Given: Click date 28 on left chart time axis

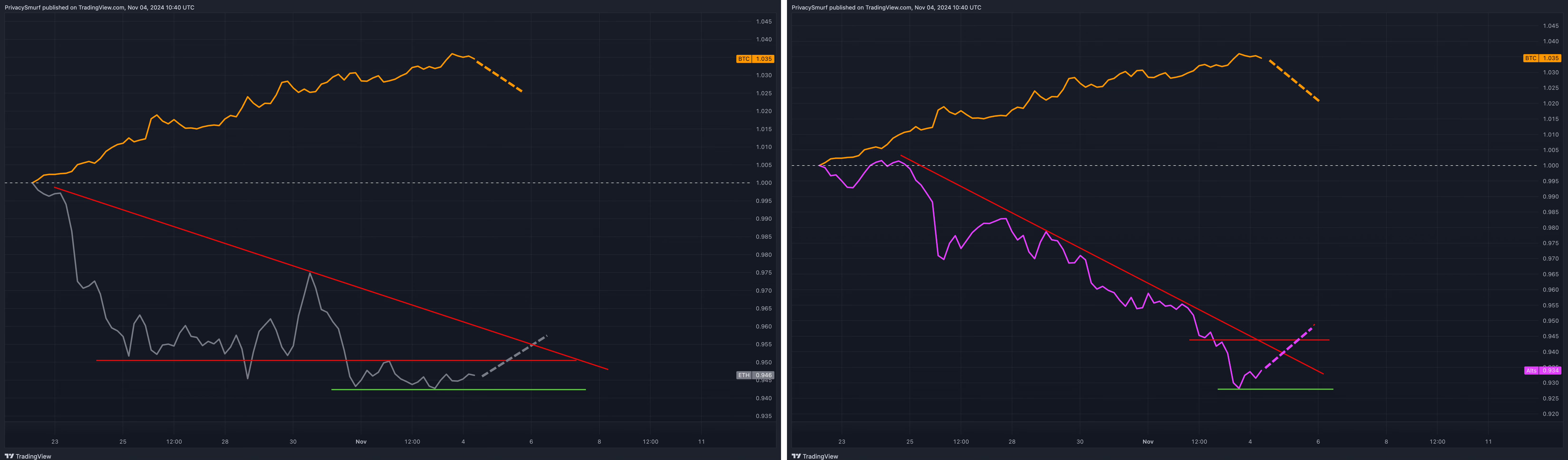Looking at the screenshot, I should (225, 442).
